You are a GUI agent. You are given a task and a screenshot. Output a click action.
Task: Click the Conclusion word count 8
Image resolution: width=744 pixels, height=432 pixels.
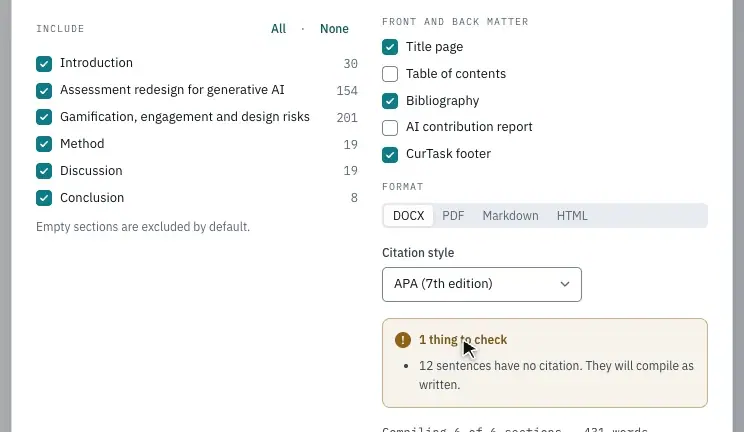click(354, 198)
